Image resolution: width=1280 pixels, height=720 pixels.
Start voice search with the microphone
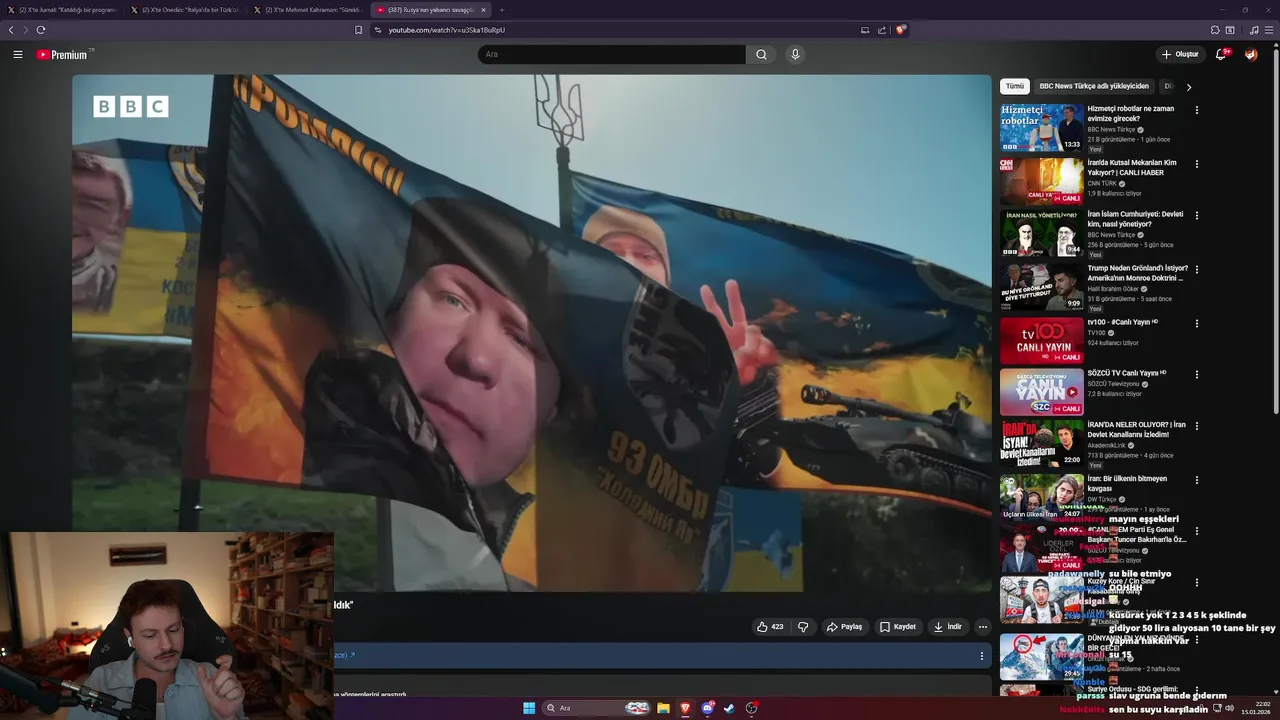795,54
